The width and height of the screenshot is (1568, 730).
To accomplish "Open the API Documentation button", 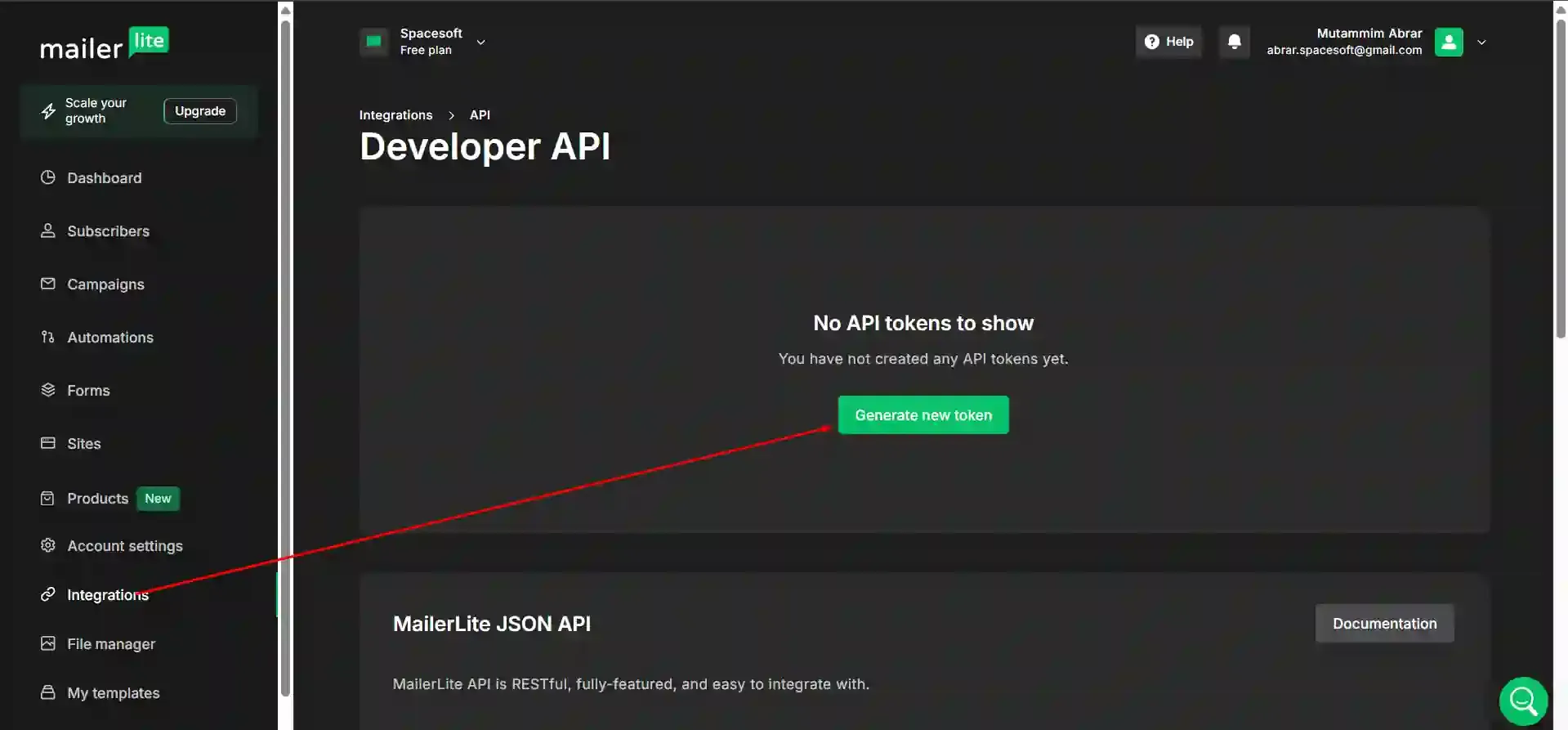I will (1384, 623).
